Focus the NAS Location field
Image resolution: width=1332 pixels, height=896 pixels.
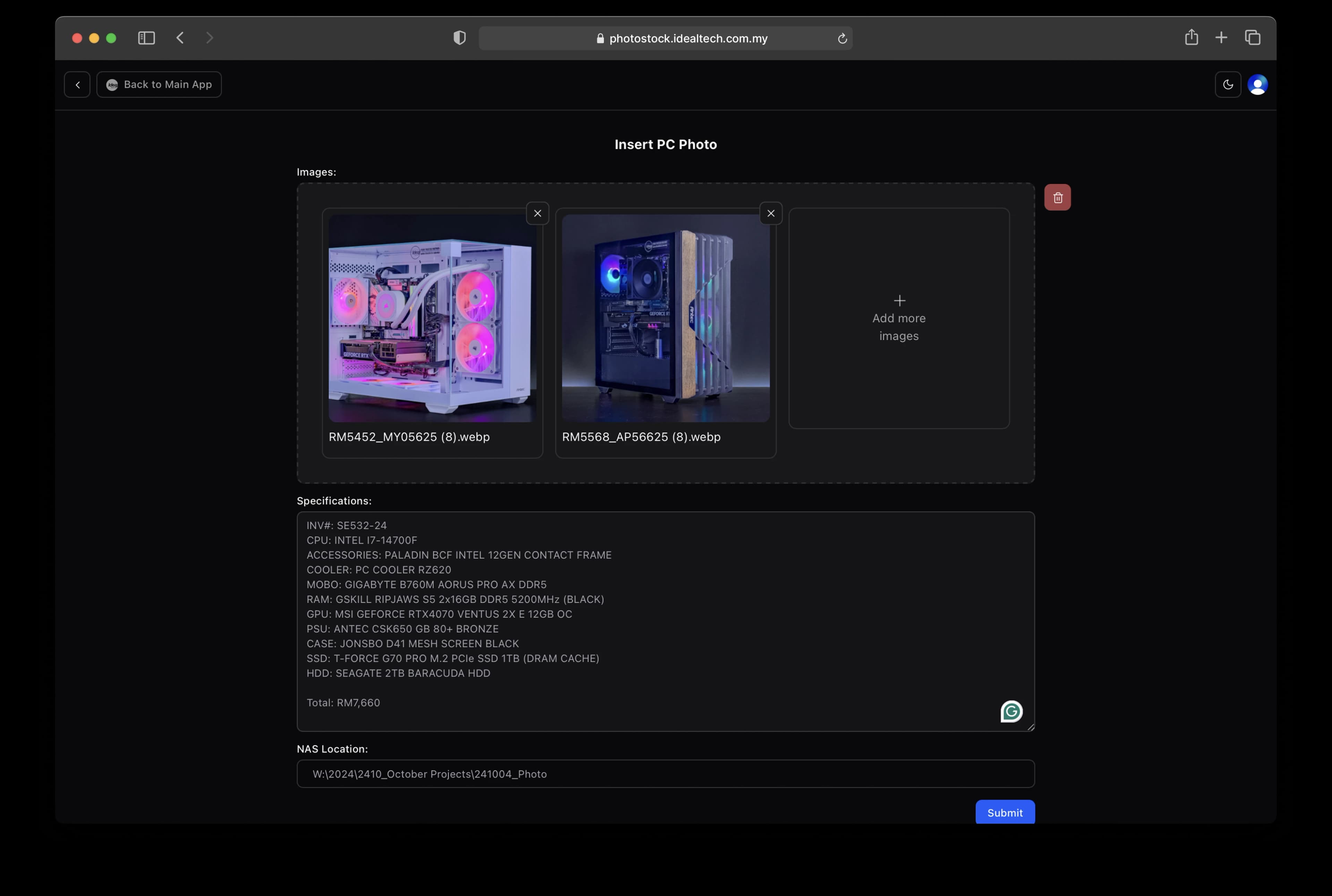point(665,774)
